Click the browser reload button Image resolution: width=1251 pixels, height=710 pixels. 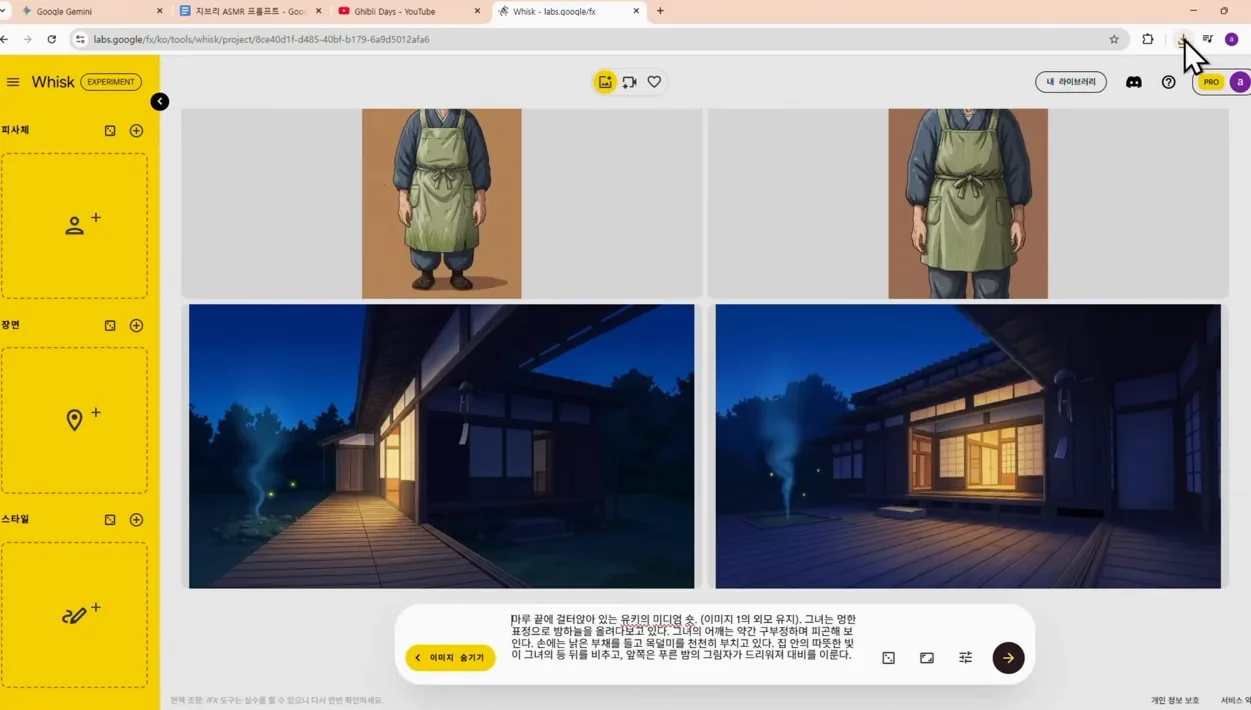point(52,39)
